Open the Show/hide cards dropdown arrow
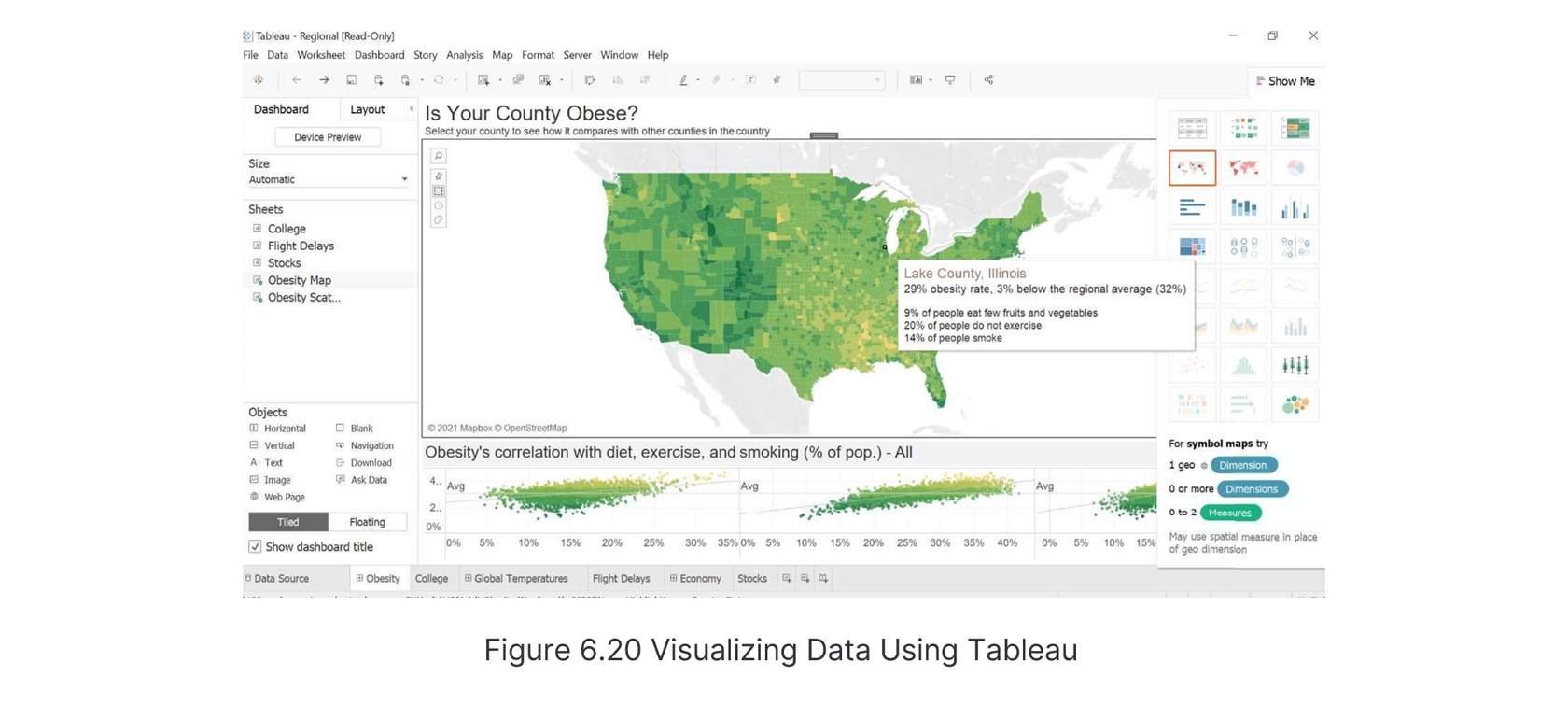The image size is (1568, 704). coord(931,80)
